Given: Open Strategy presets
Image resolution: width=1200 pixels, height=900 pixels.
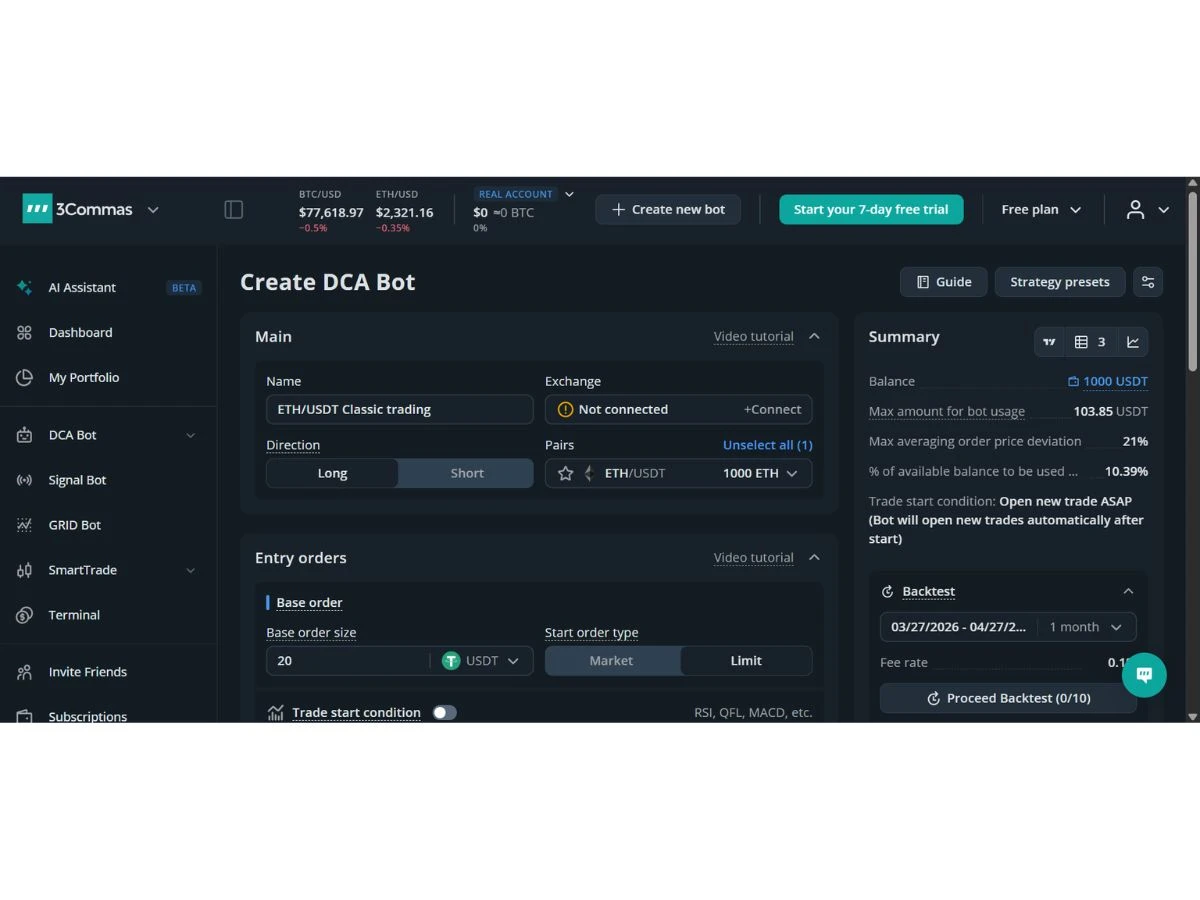Looking at the screenshot, I should tap(1059, 282).
